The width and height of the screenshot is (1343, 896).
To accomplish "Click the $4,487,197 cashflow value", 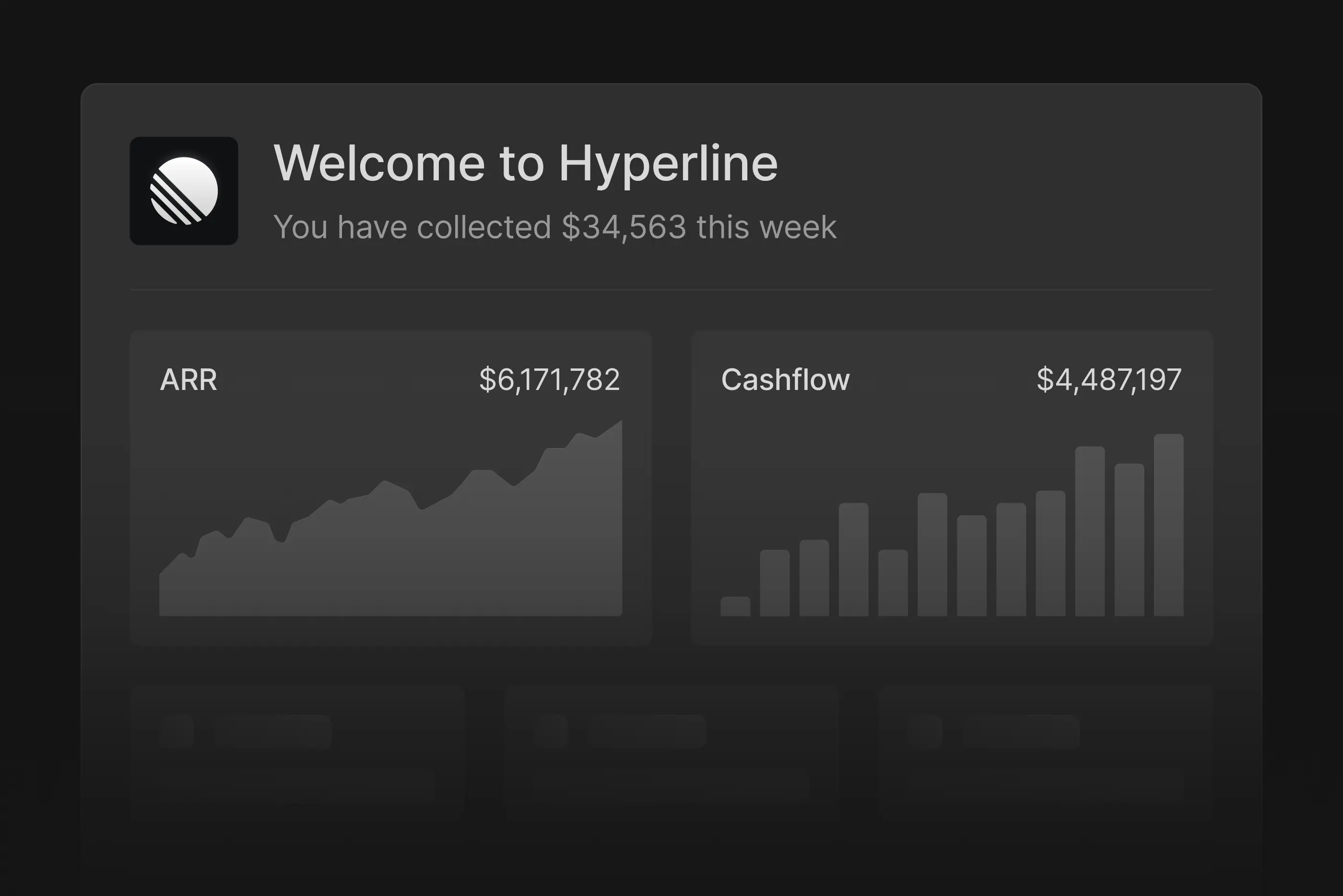I will [x=1109, y=379].
